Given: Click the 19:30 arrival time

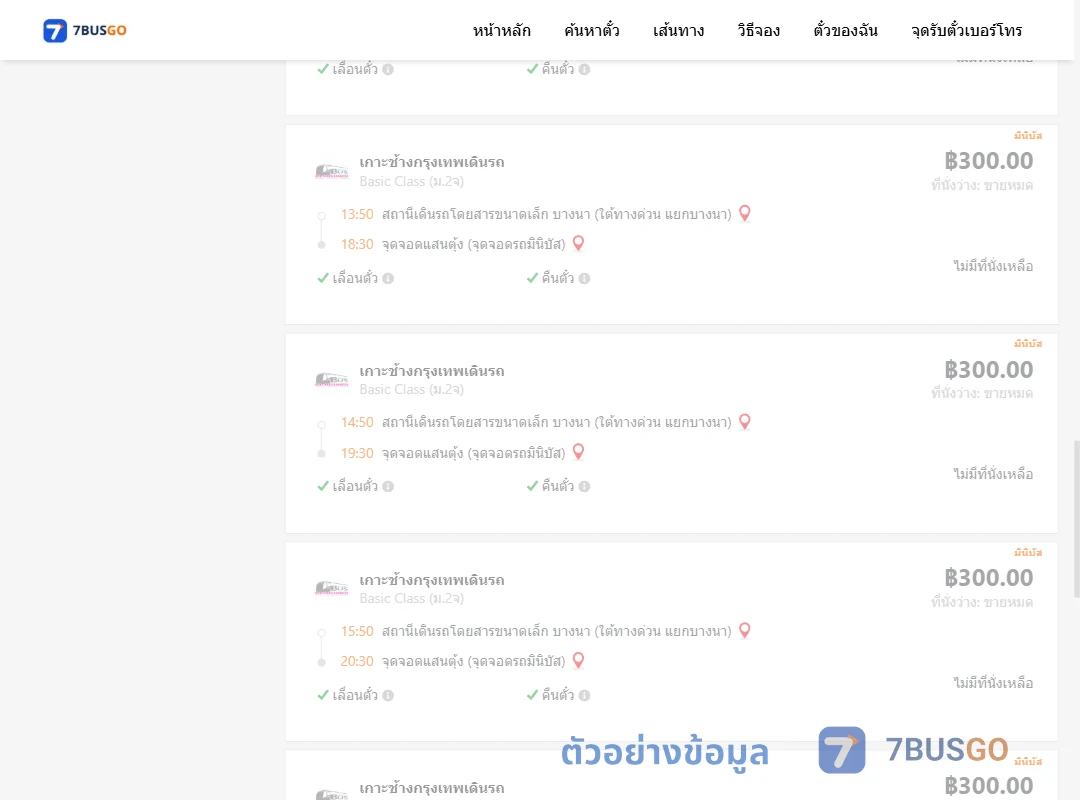Looking at the screenshot, I should pos(357,453).
